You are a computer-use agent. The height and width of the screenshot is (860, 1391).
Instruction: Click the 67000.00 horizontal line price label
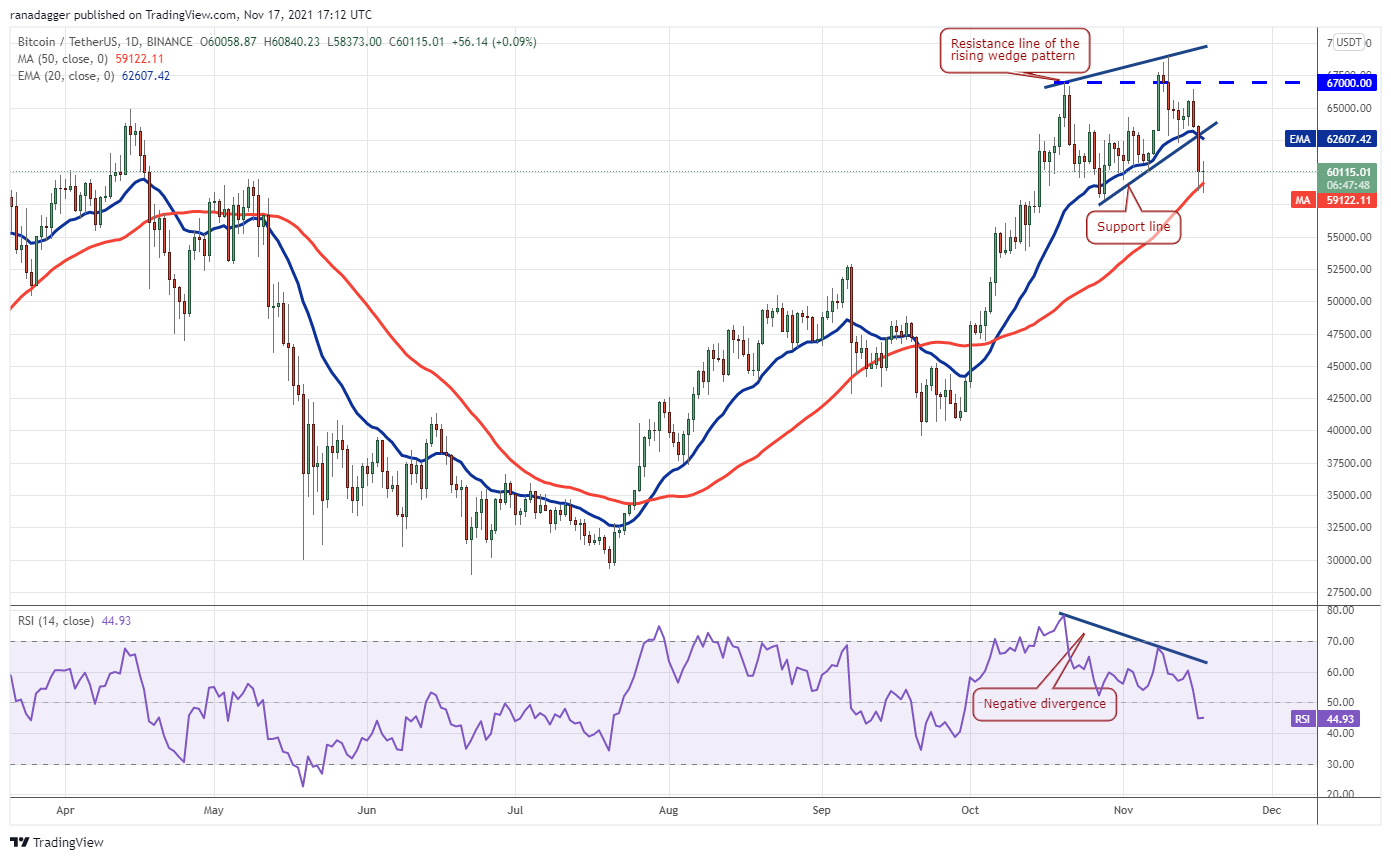(x=1348, y=84)
